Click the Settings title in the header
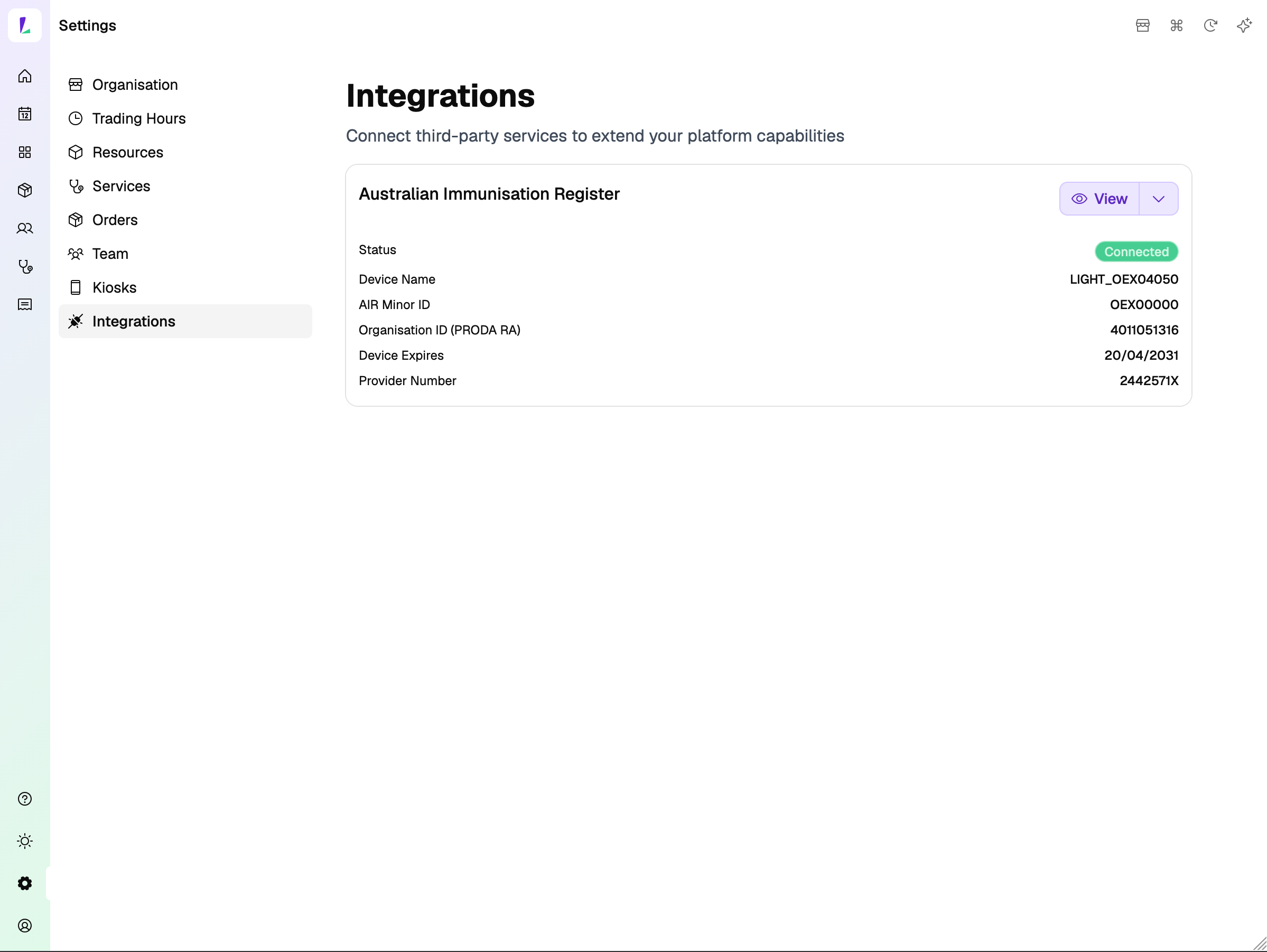This screenshot has width=1267, height=952. tap(88, 25)
